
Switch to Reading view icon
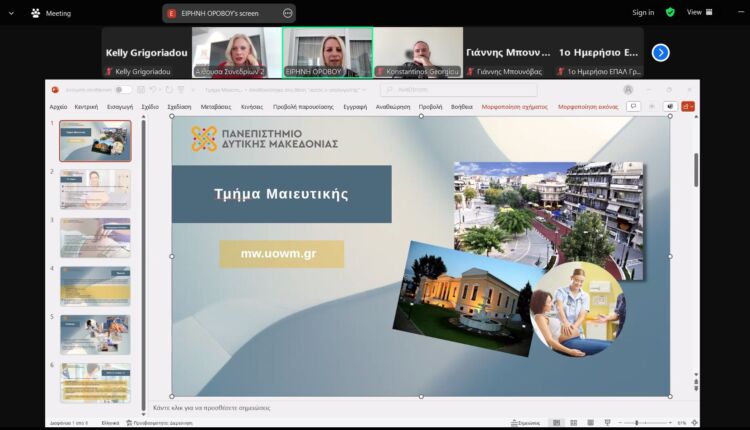point(591,423)
